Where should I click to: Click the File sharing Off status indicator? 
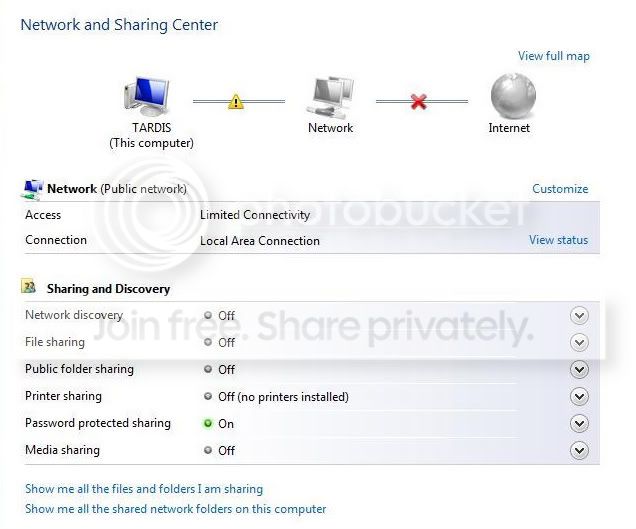208,342
